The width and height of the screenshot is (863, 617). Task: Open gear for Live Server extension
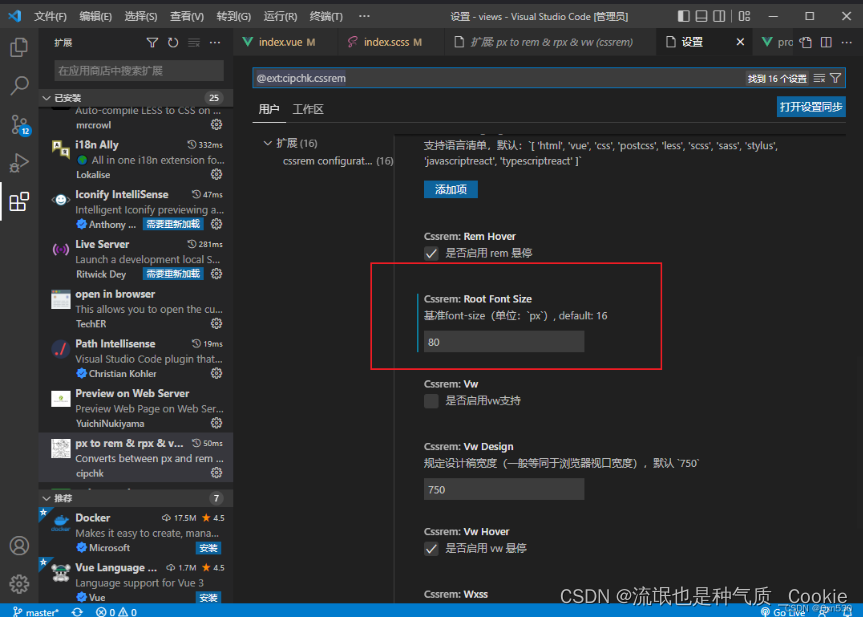(x=216, y=274)
